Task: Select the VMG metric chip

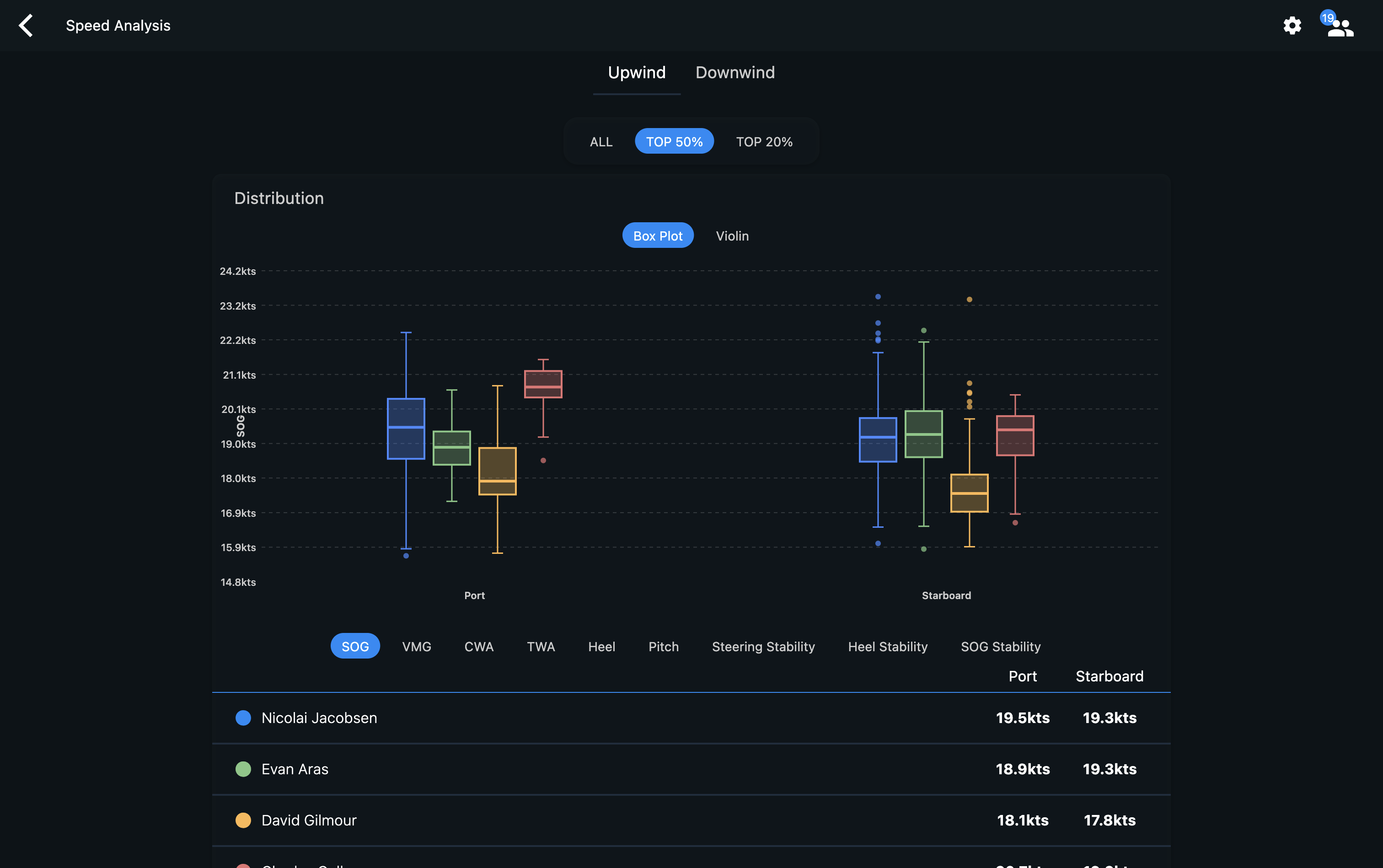Action: [x=417, y=646]
